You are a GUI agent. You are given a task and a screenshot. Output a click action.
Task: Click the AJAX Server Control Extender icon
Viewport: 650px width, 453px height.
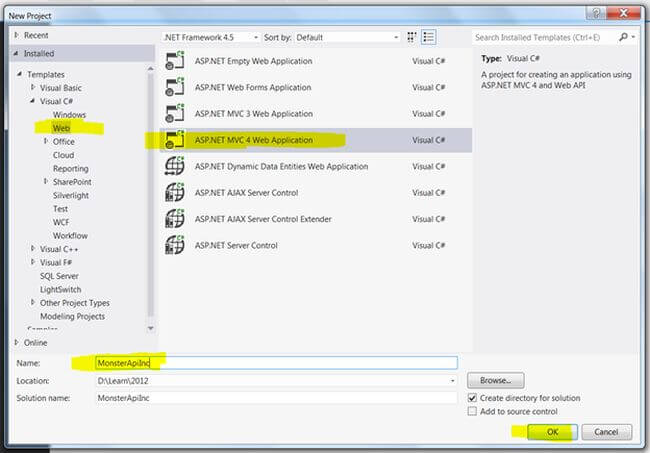[175, 219]
